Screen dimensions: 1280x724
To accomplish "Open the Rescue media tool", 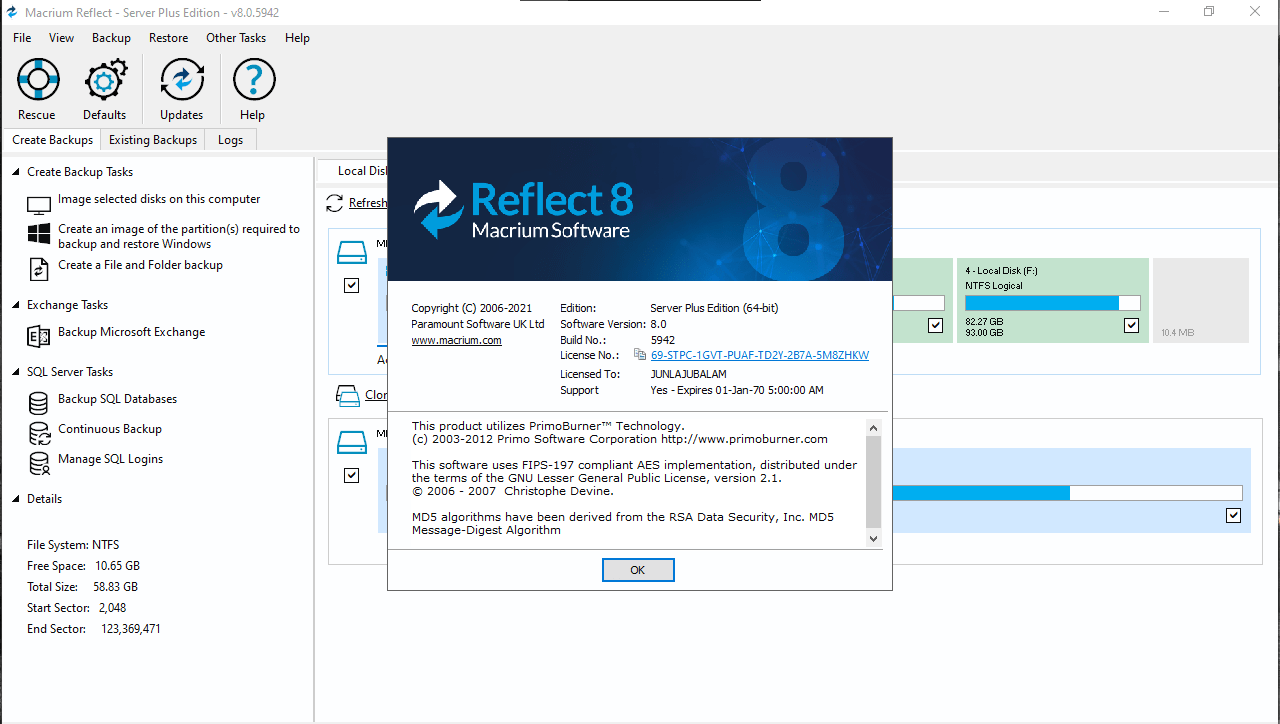I will click(38, 80).
